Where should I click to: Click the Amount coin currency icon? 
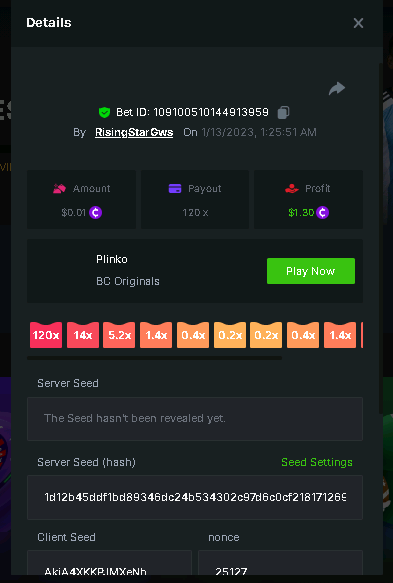[96, 212]
